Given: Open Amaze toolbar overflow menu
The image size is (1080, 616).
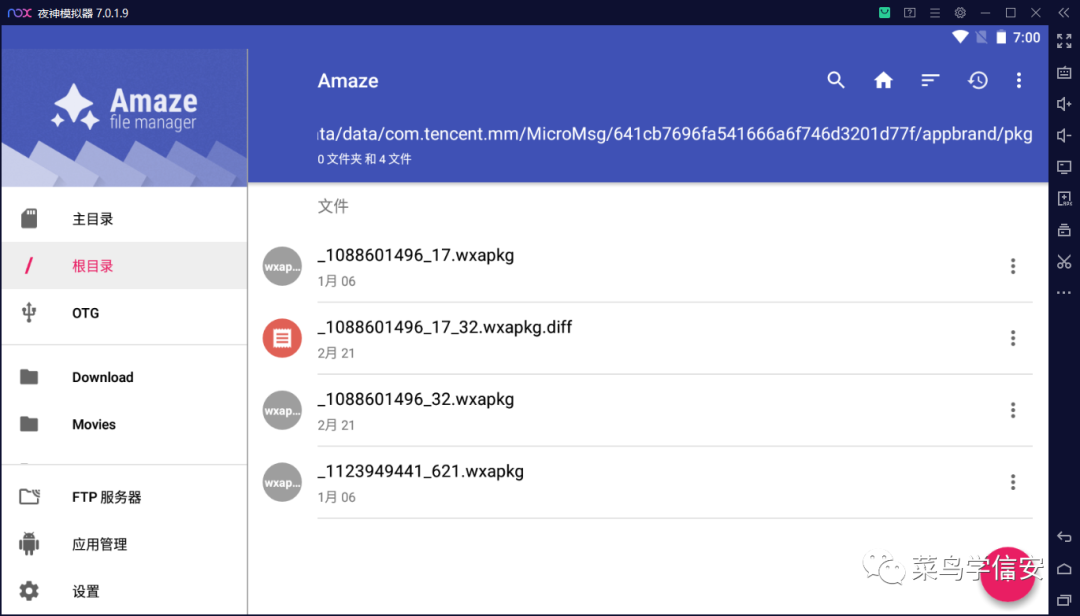Looking at the screenshot, I should pyautogui.click(x=1019, y=81).
